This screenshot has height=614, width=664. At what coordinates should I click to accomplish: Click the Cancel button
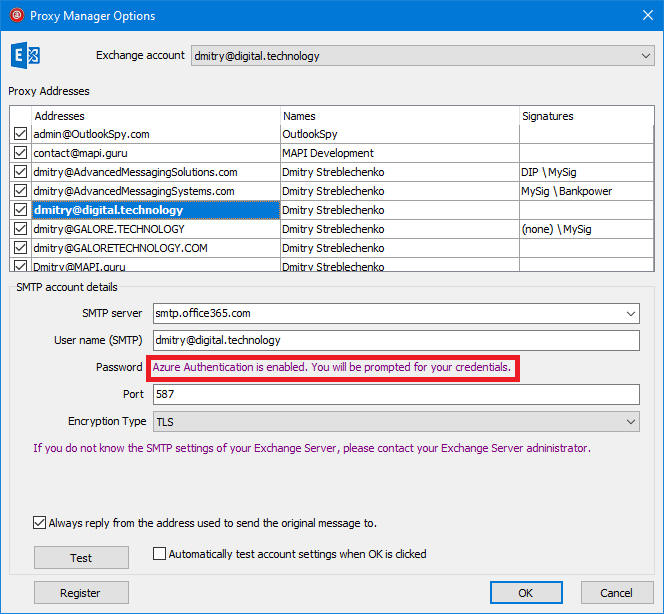(617, 593)
